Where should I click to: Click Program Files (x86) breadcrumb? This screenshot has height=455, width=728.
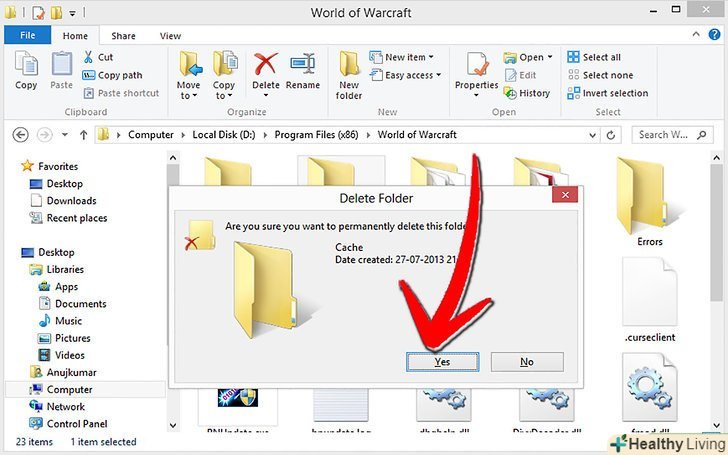pos(316,135)
